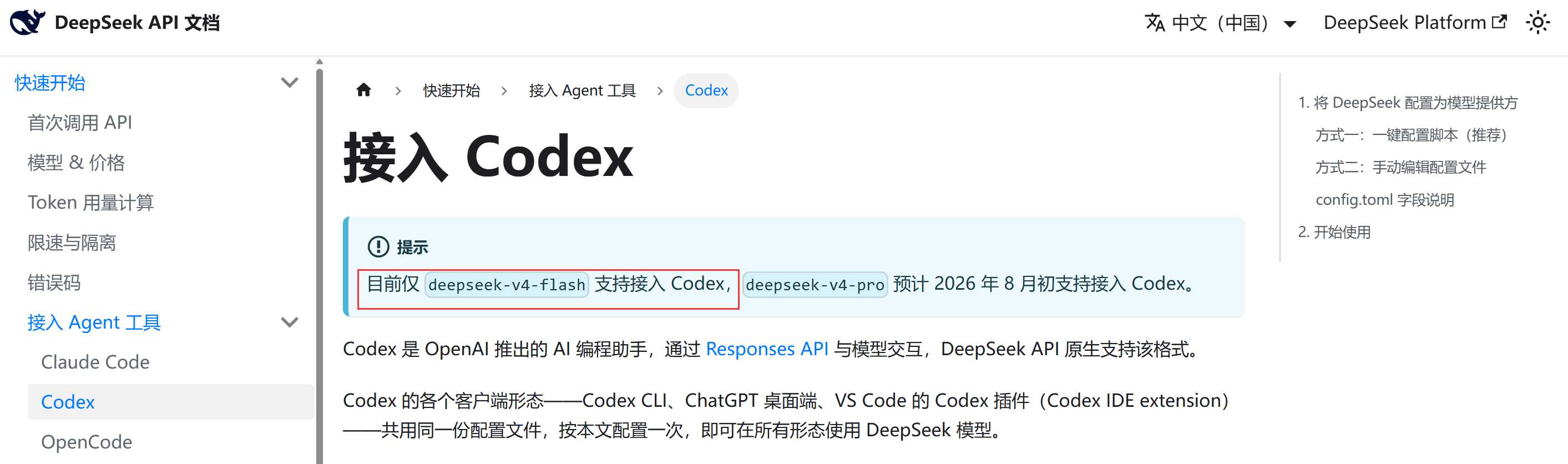
Task: Jump to 方式二：手动编辑配置文件 section
Action: click(x=1400, y=167)
